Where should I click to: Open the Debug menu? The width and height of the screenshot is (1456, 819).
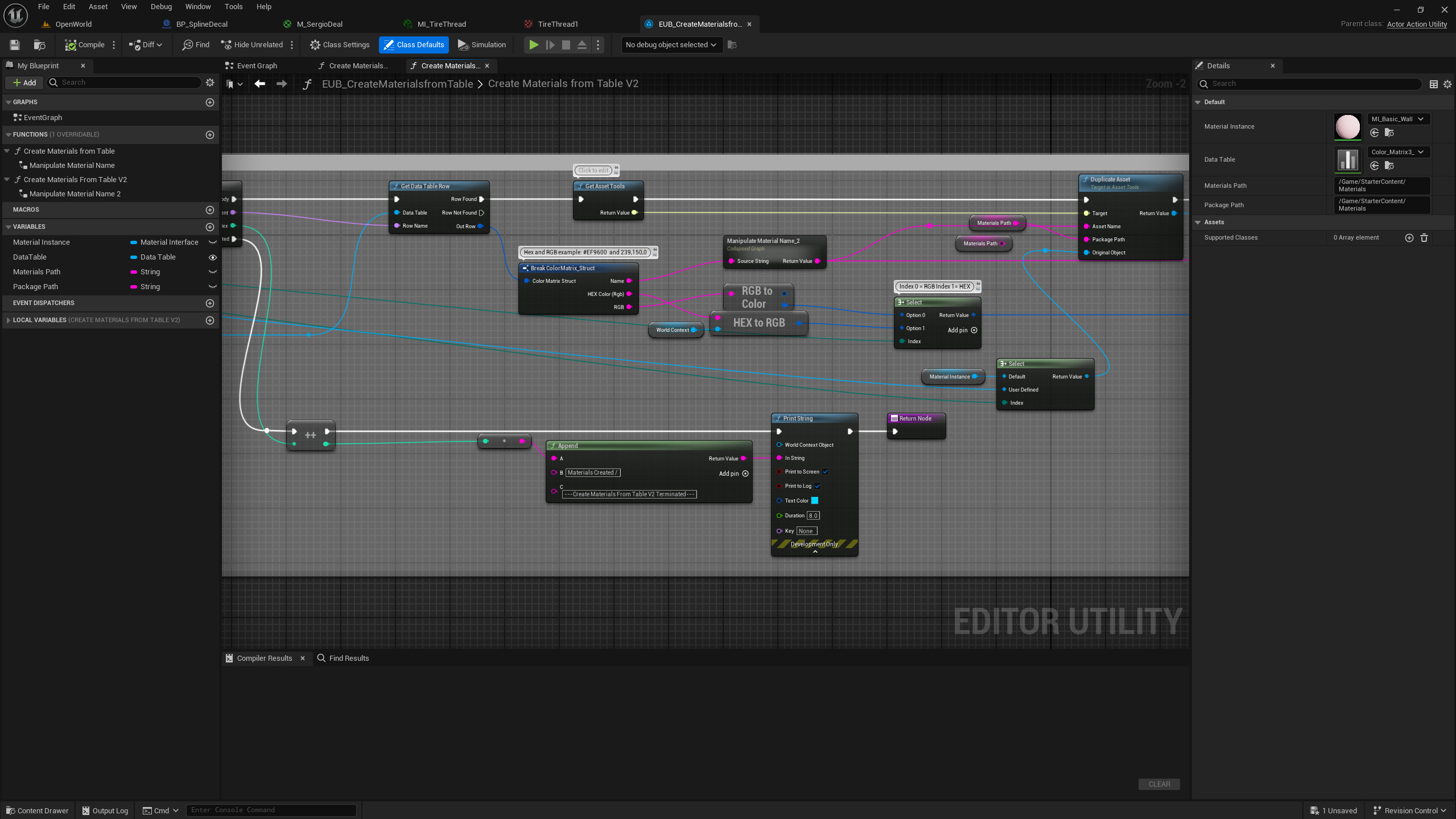click(161, 6)
